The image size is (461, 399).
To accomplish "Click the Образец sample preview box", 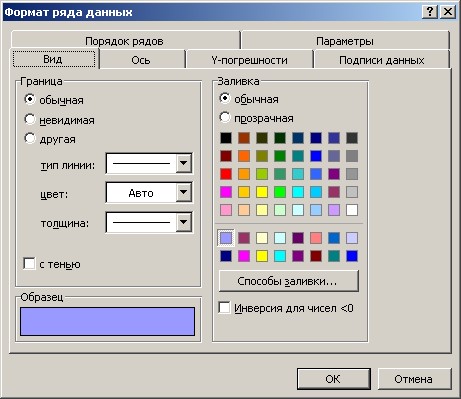I will [x=107, y=321].
